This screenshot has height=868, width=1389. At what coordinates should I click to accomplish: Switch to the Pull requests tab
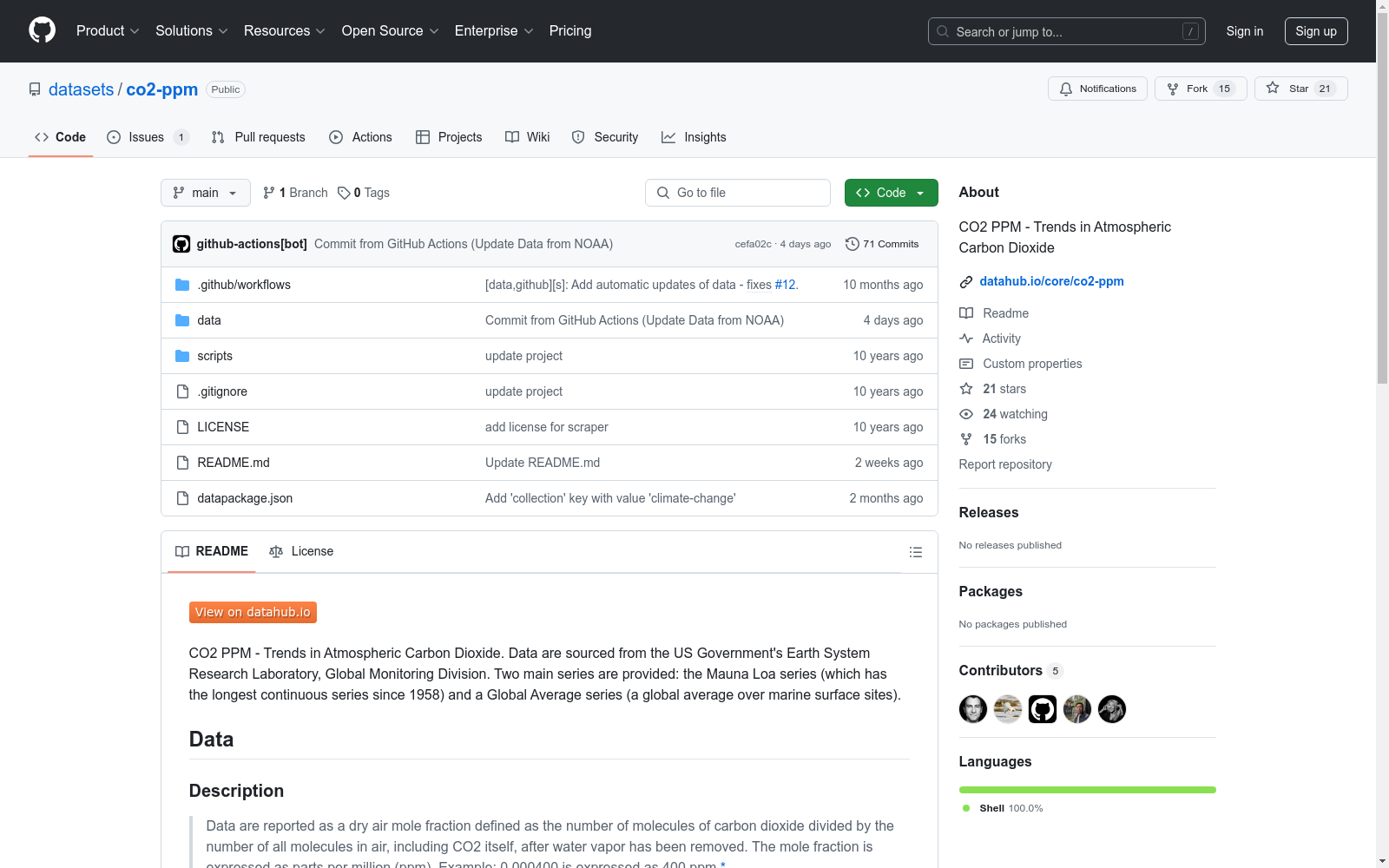[x=259, y=137]
